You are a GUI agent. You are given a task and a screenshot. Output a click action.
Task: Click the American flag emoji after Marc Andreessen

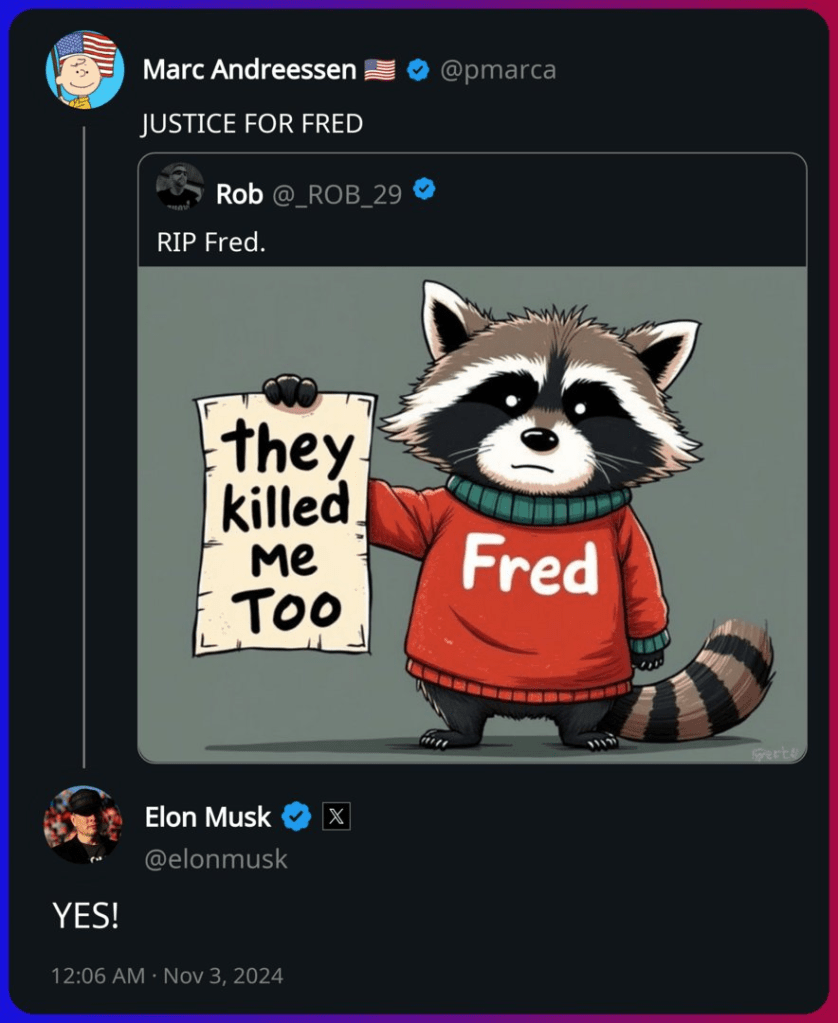coord(380,70)
